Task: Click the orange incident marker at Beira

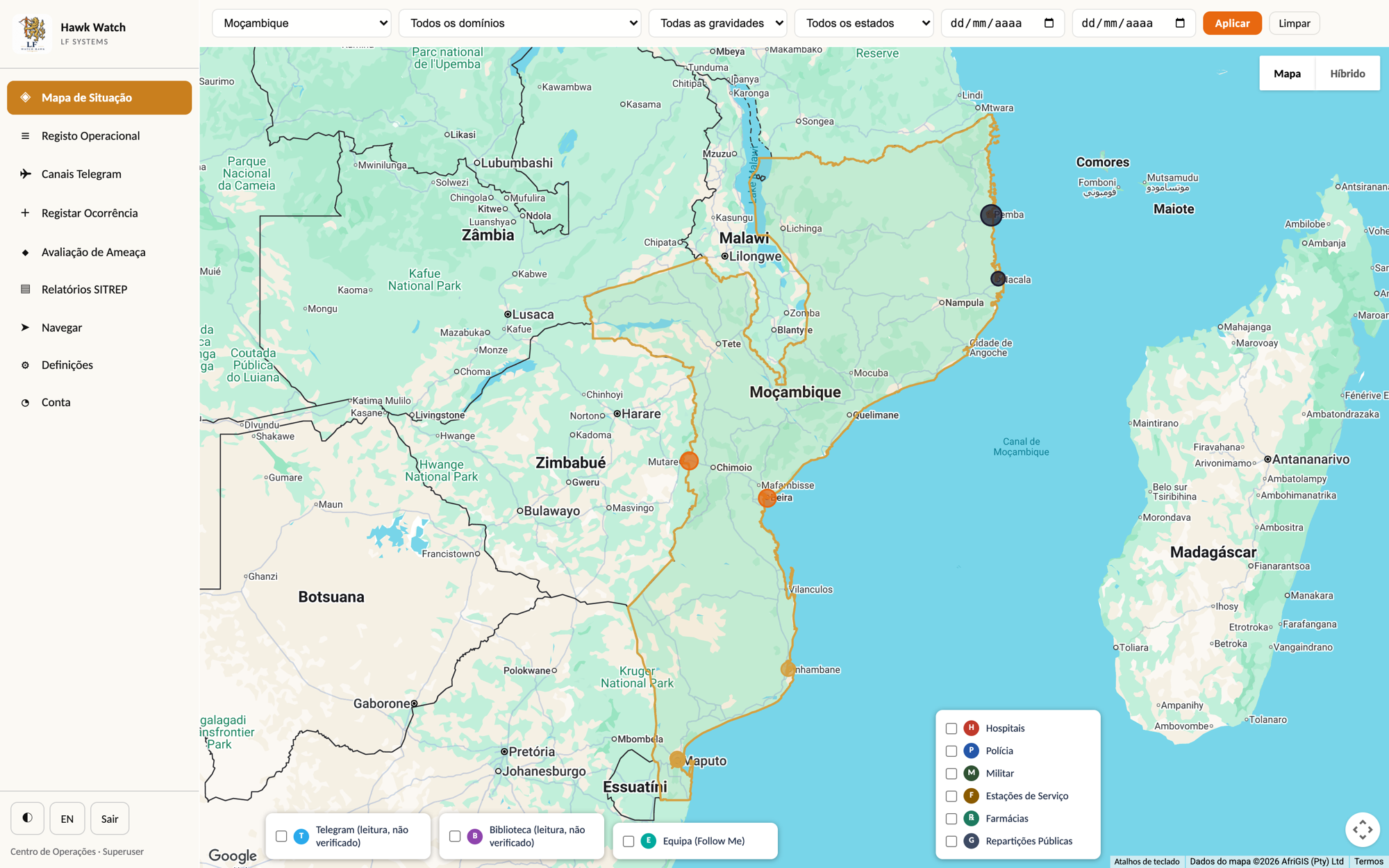Action: point(767,498)
